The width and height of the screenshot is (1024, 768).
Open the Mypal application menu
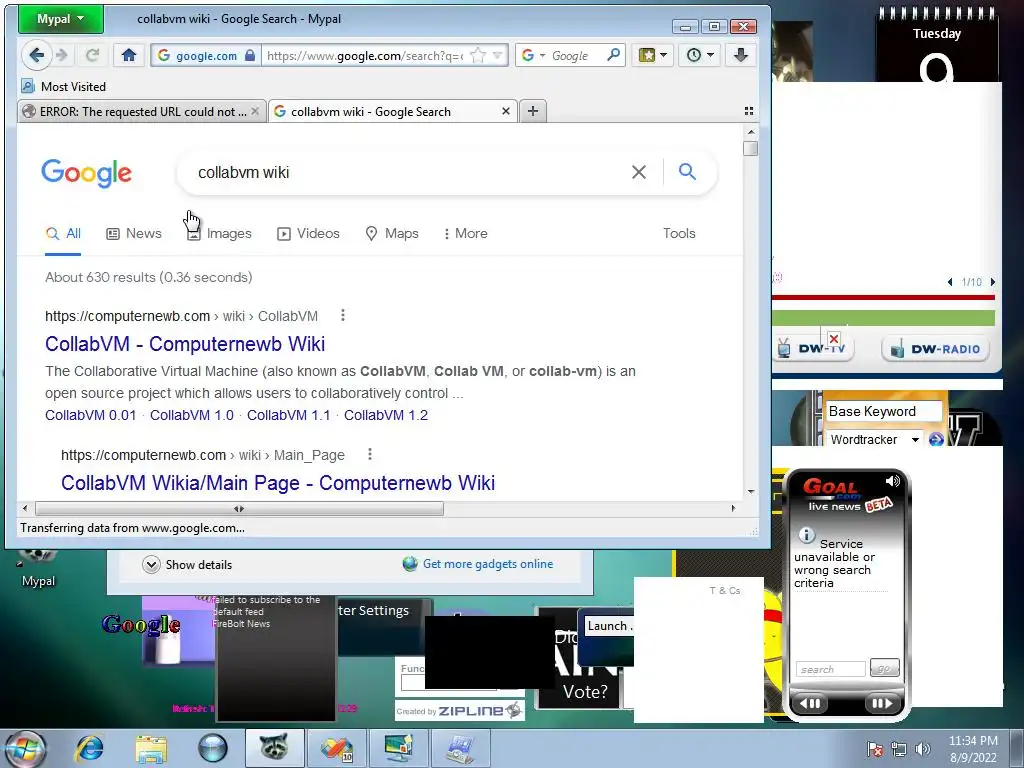click(x=61, y=19)
